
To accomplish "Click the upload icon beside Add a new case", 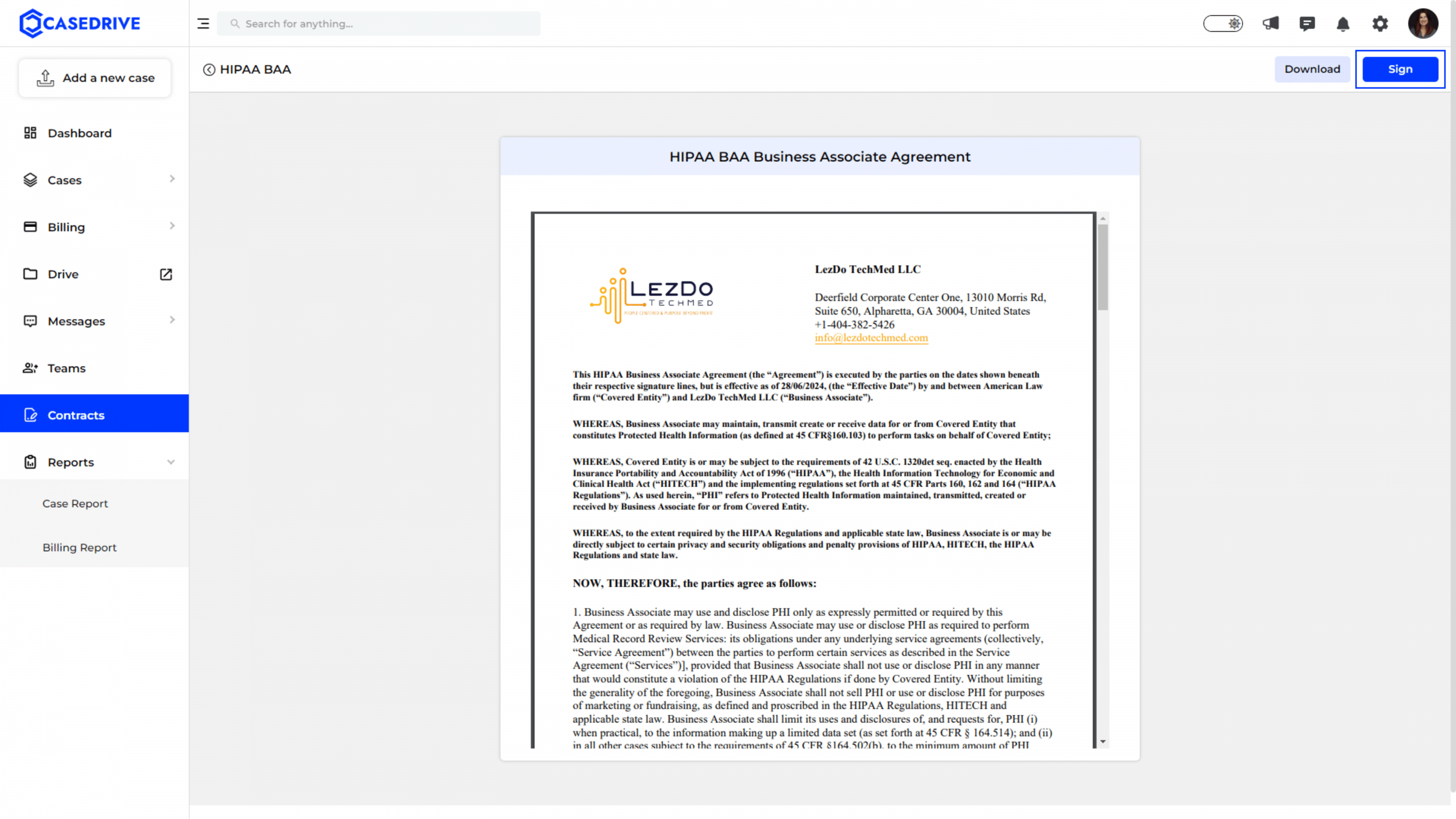I will click(45, 78).
